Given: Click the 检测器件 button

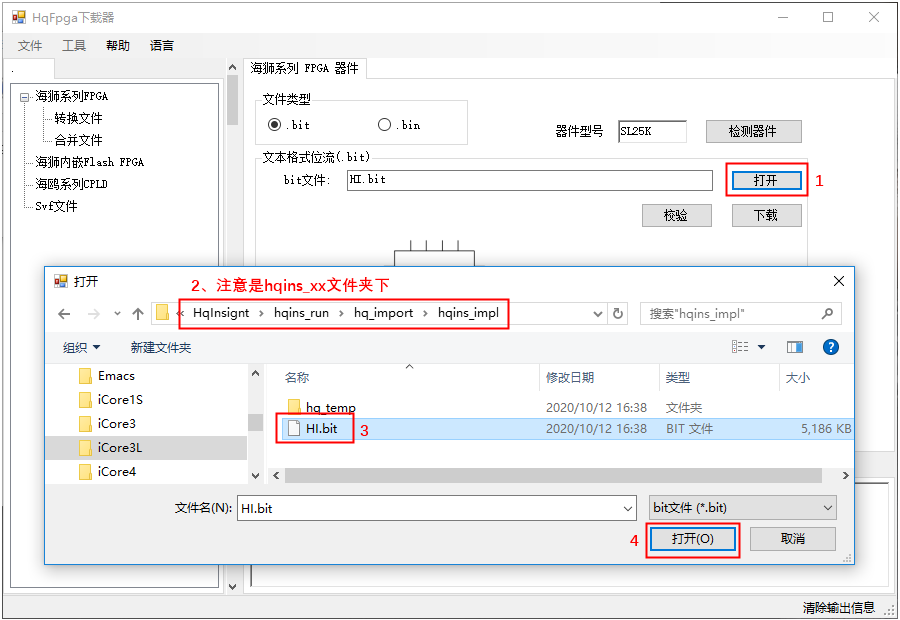Looking at the screenshot, I should (x=752, y=132).
